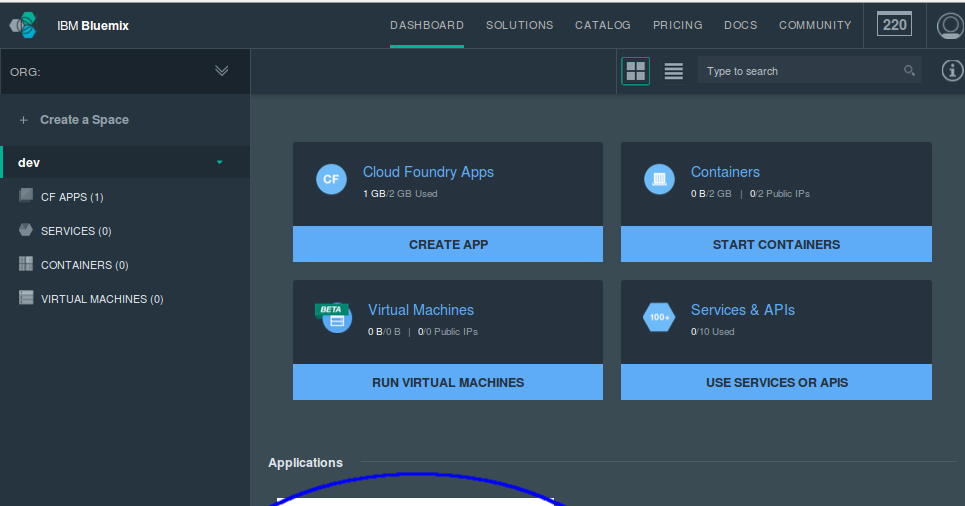Click the Applications section heading
Viewport: 965px width, 506px height.
click(x=305, y=463)
